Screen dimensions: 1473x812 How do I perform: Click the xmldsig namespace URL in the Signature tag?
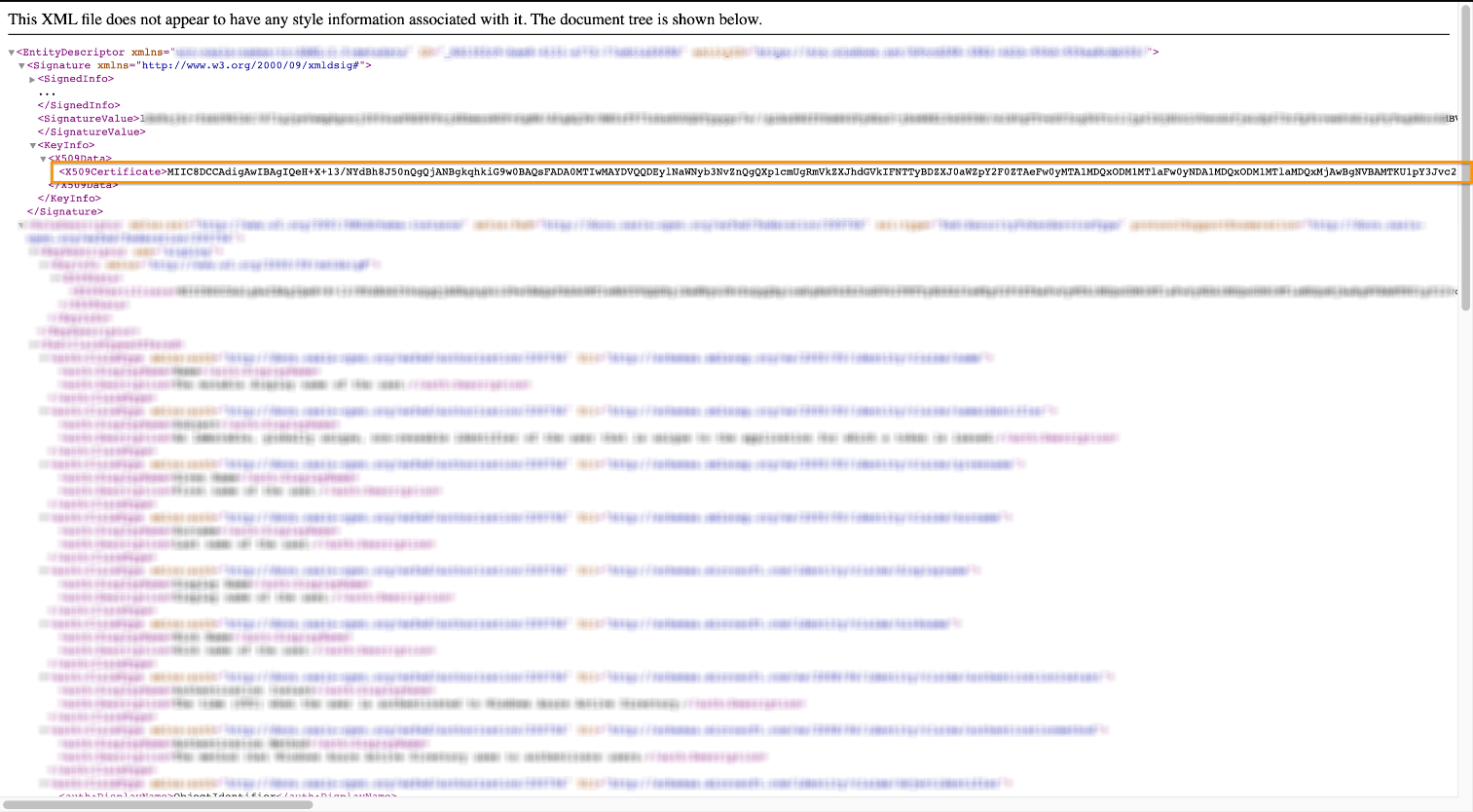(252, 65)
